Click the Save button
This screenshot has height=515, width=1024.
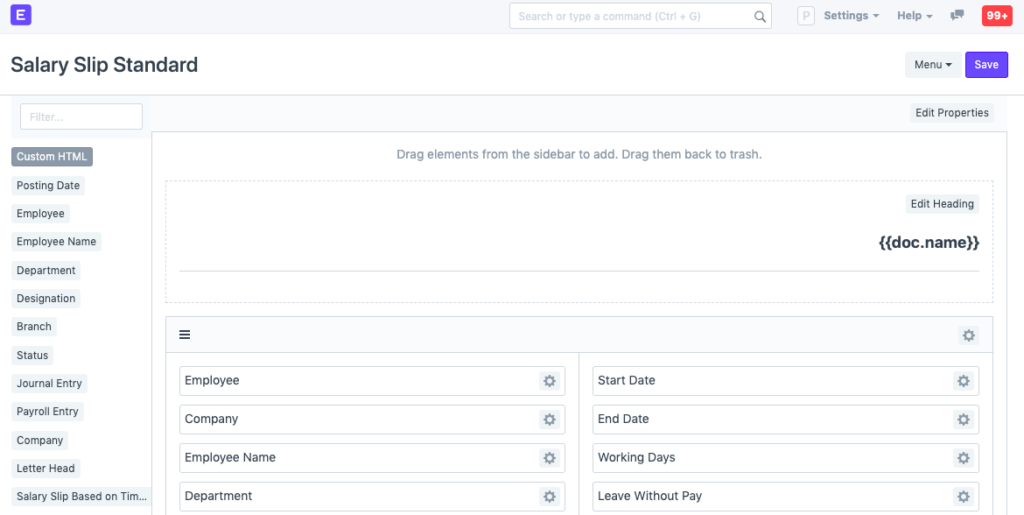point(986,65)
